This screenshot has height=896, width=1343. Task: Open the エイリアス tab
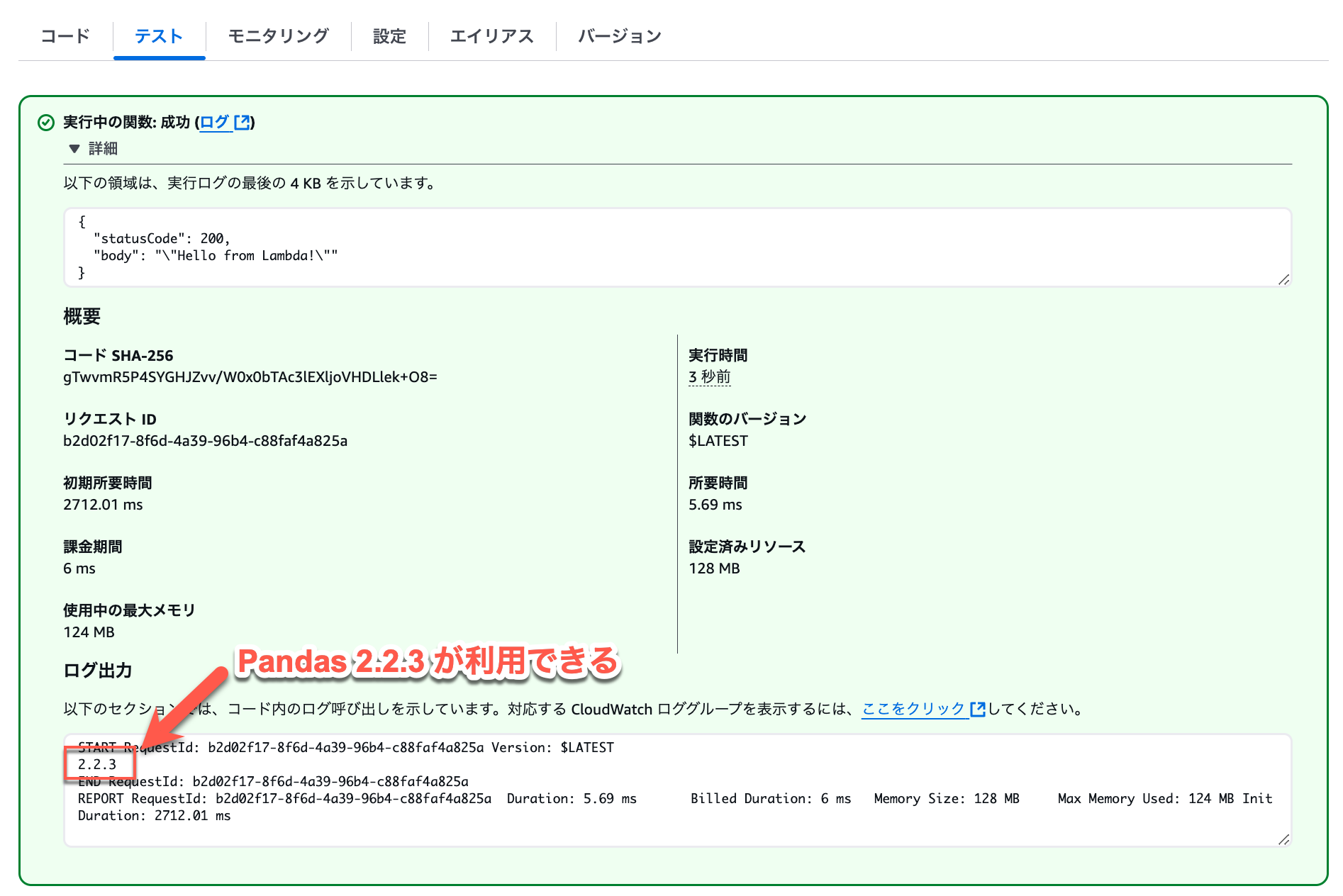(x=493, y=36)
